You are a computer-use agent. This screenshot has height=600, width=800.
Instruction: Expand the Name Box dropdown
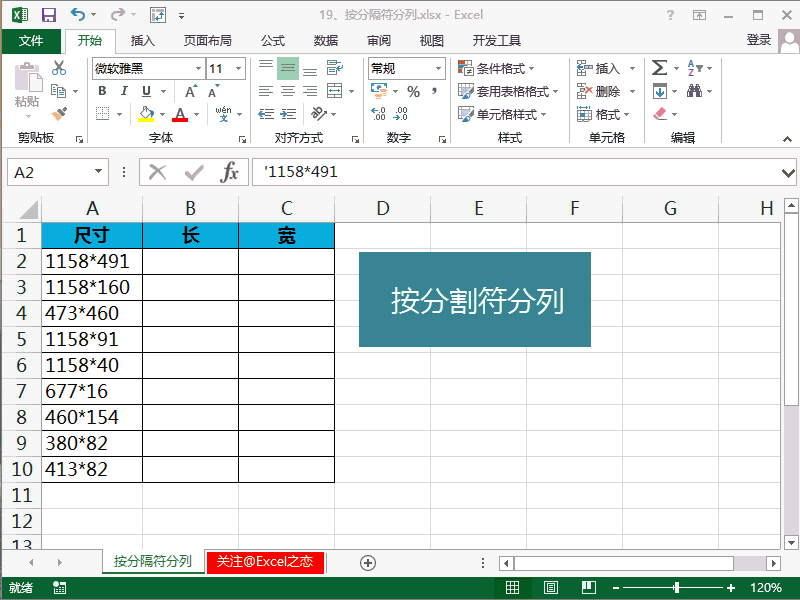[98, 172]
